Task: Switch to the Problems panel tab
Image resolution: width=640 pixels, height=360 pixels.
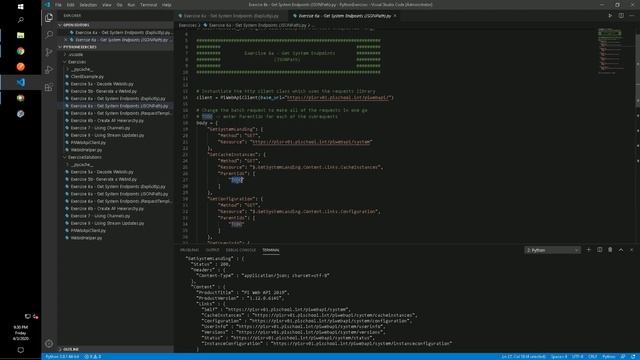Action: tap(189, 250)
